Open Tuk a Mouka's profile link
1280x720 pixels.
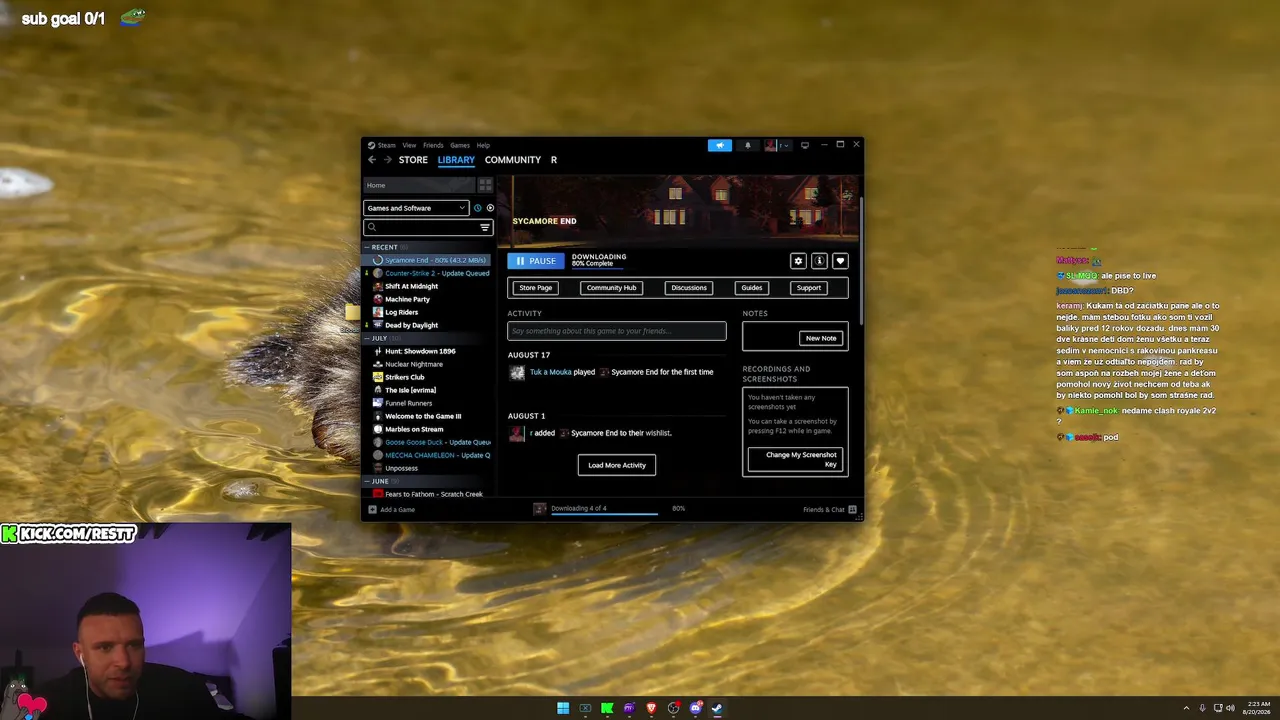click(x=550, y=372)
